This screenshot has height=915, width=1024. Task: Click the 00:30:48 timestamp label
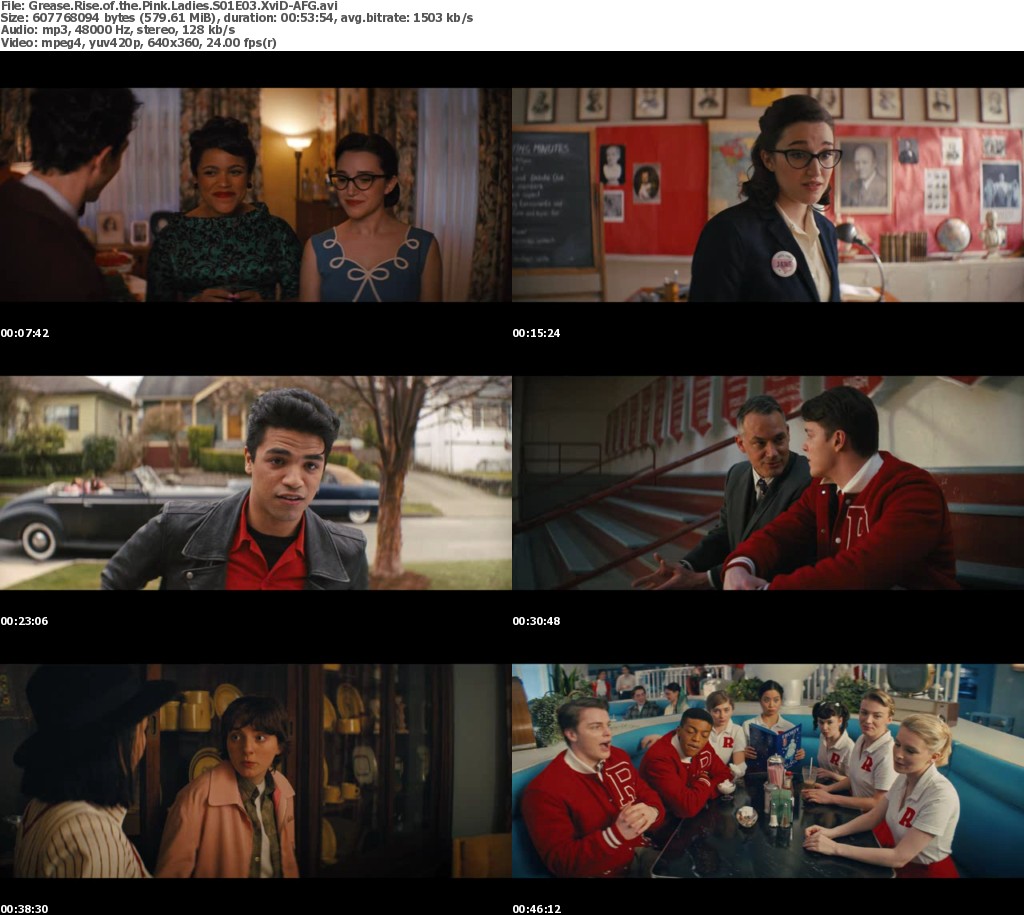coord(536,621)
